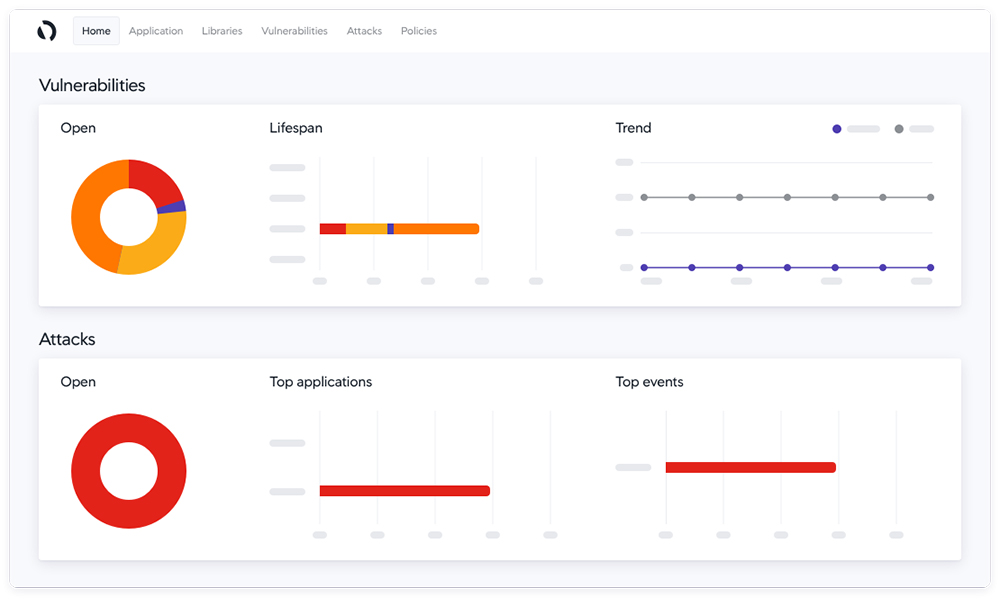1000x600 pixels.
Task: Click the Top events title
Action: click(649, 382)
